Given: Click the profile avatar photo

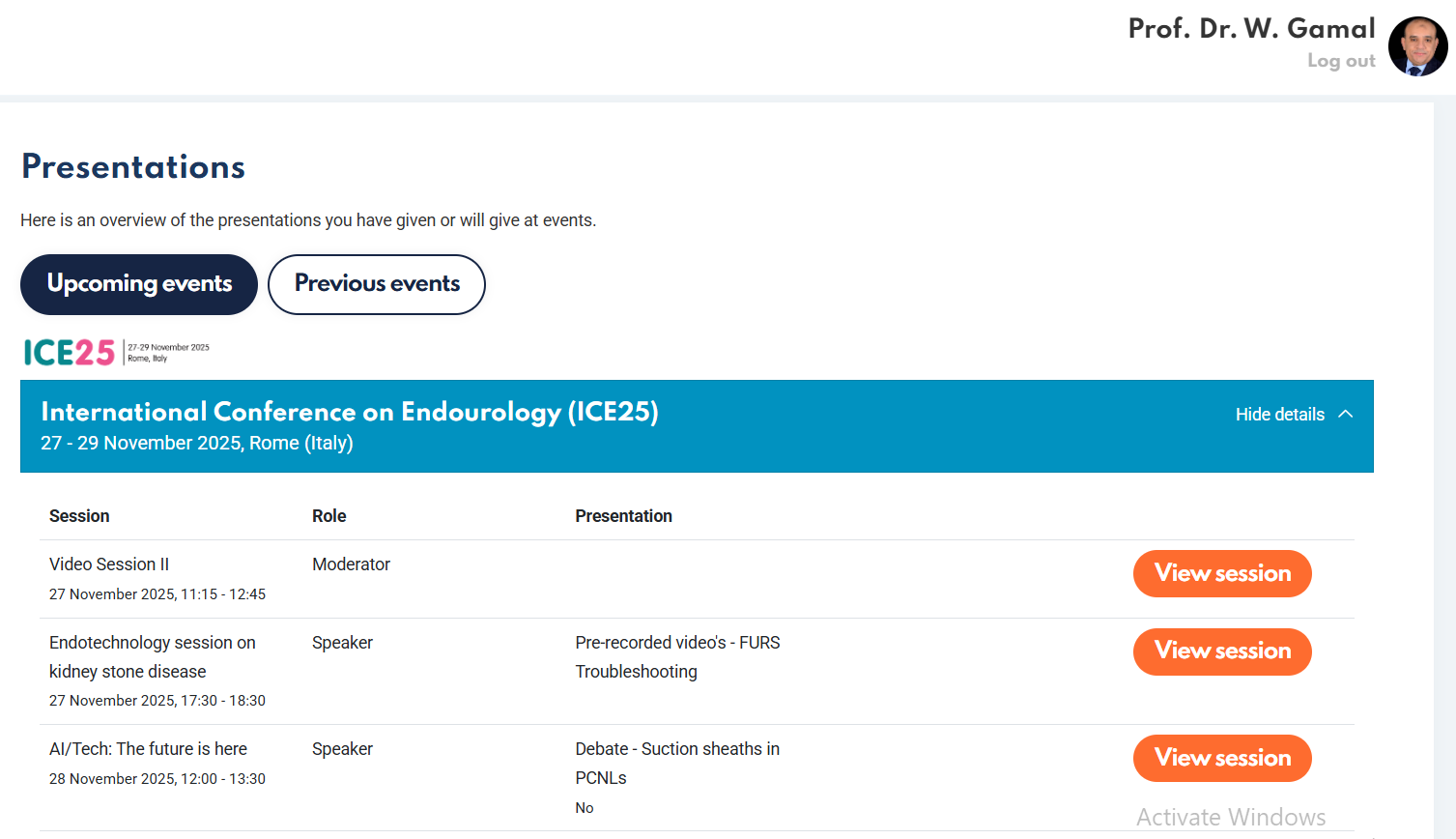Looking at the screenshot, I should point(1417,46).
